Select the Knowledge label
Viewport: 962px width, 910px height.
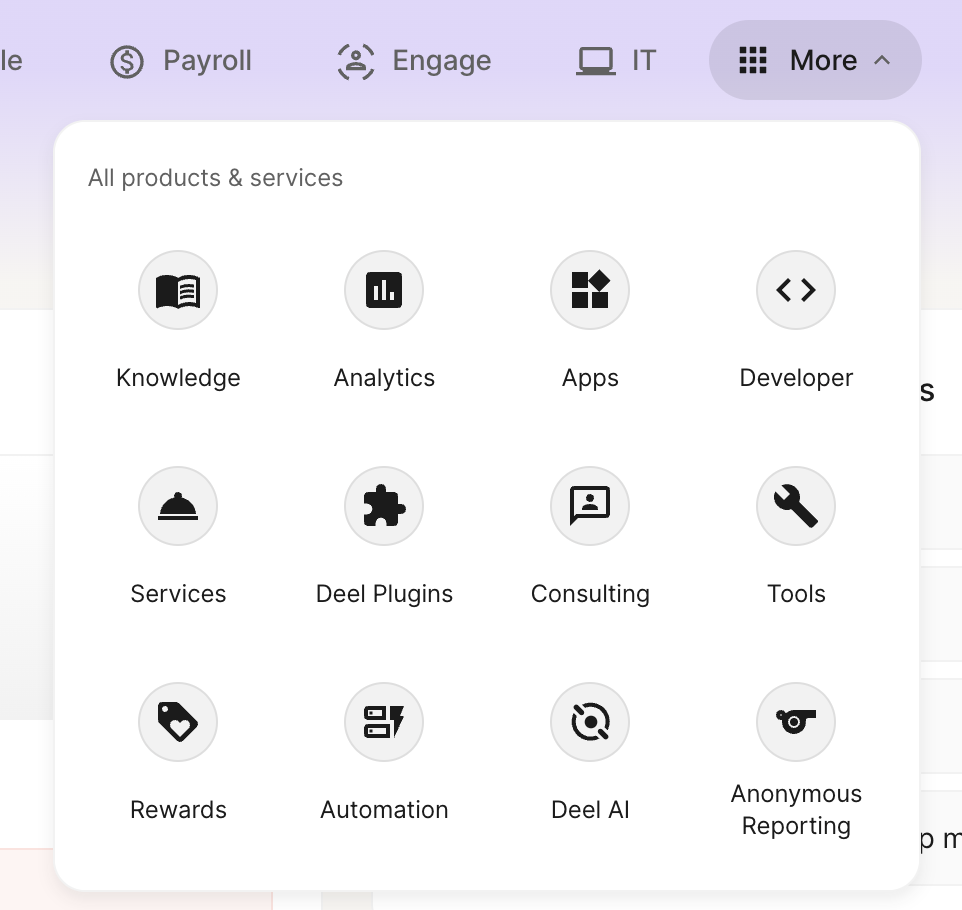pyautogui.click(x=178, y=378)
